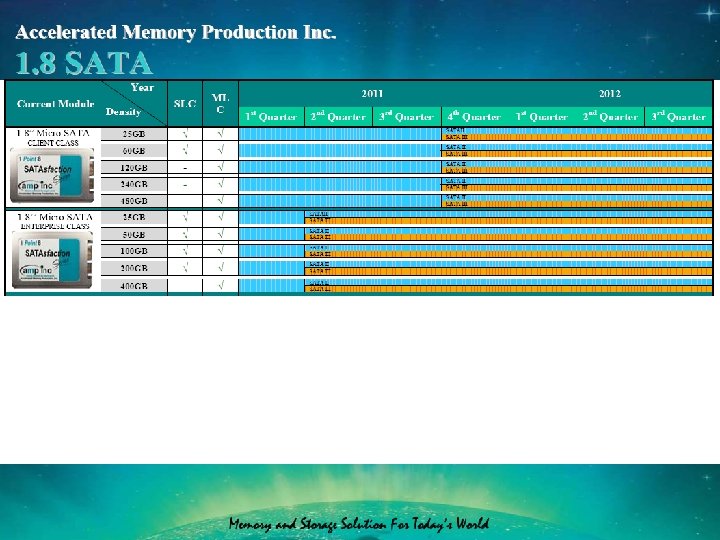720x540 pixels.
Task: Click the Enterprise Class SSD product image
Action: 52,260
